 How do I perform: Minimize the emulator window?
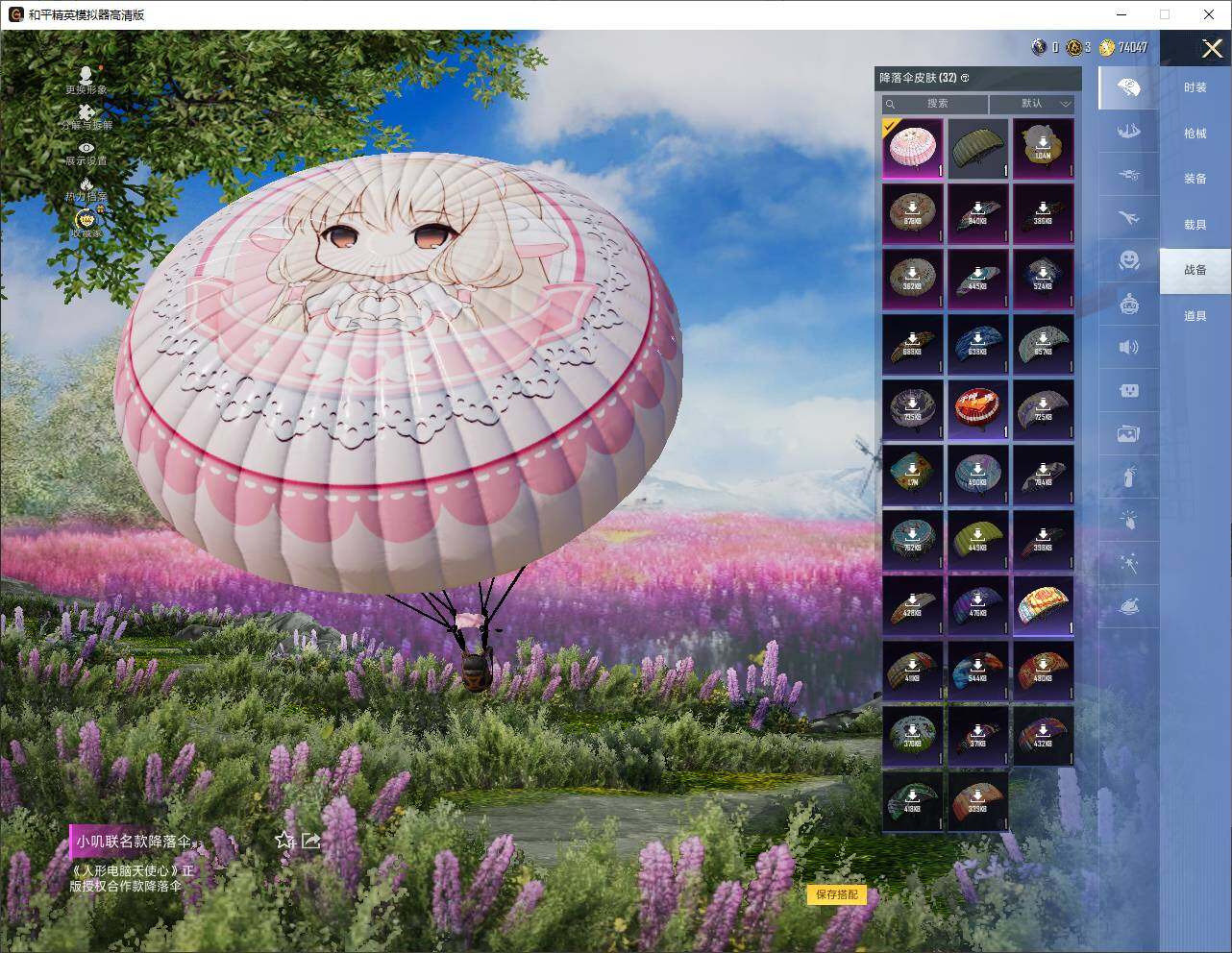(1121, 14)
